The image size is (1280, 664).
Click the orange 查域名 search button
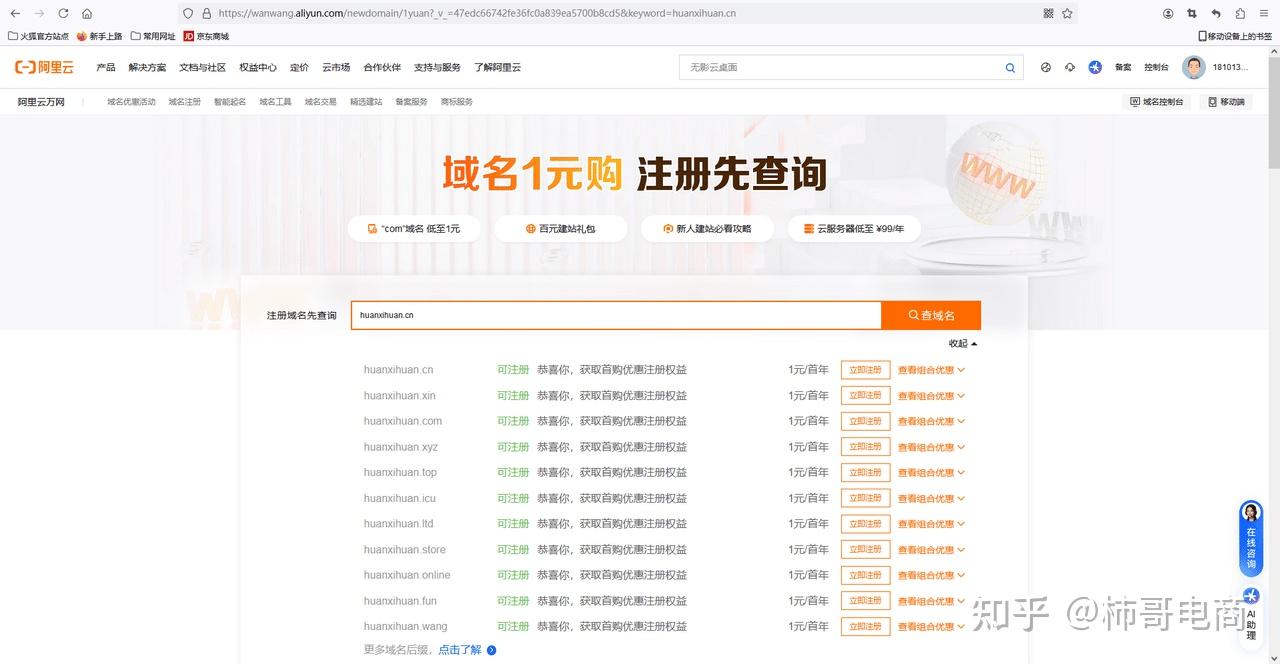[931, 315]
